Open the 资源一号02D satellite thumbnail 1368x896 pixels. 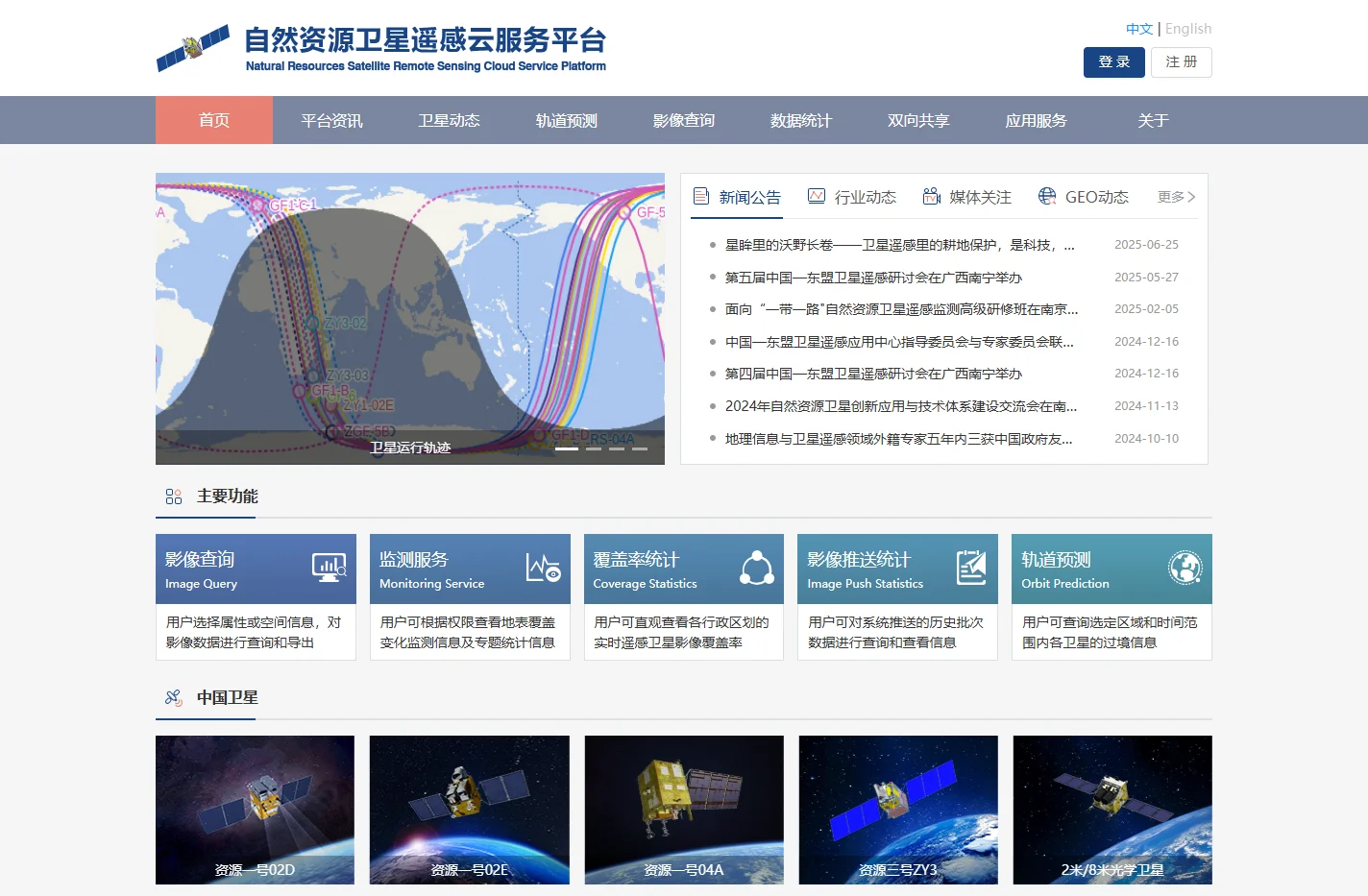pos(255,810)
